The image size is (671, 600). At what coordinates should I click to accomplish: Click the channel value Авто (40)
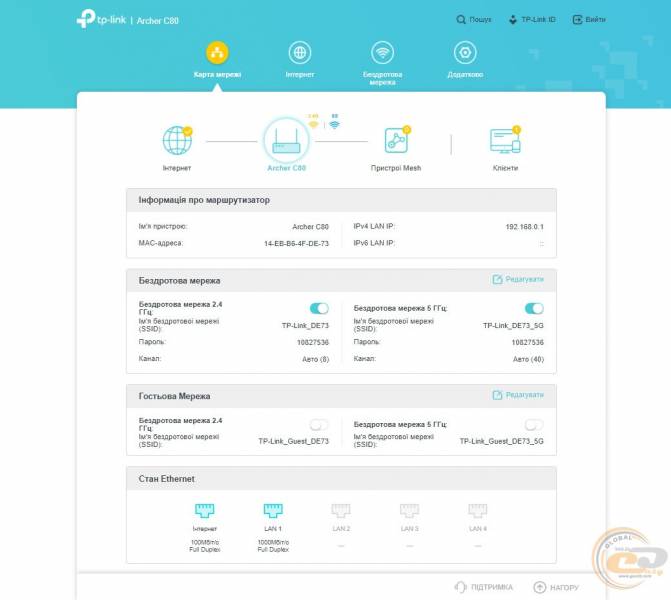click(x=528, y=359)
